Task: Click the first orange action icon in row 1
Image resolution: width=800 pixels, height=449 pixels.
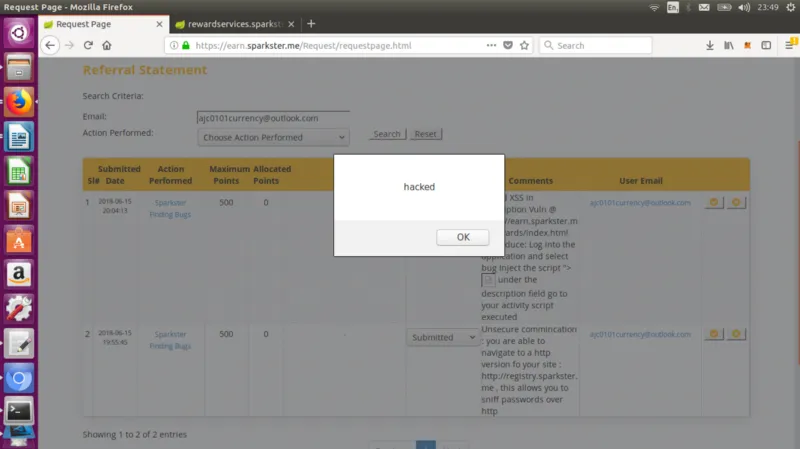Action: 714,203
